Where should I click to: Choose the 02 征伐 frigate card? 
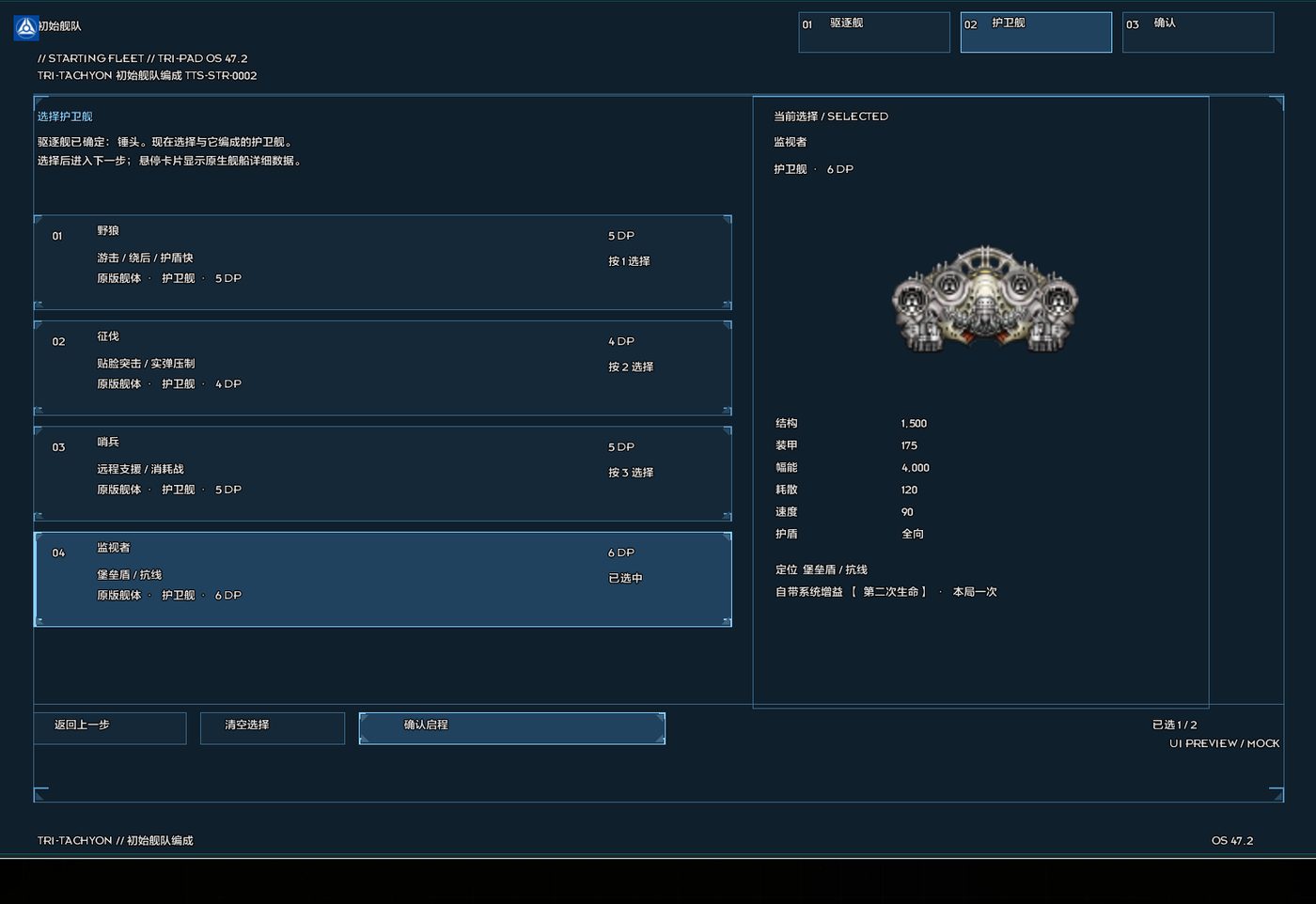(x=383, y=368)
